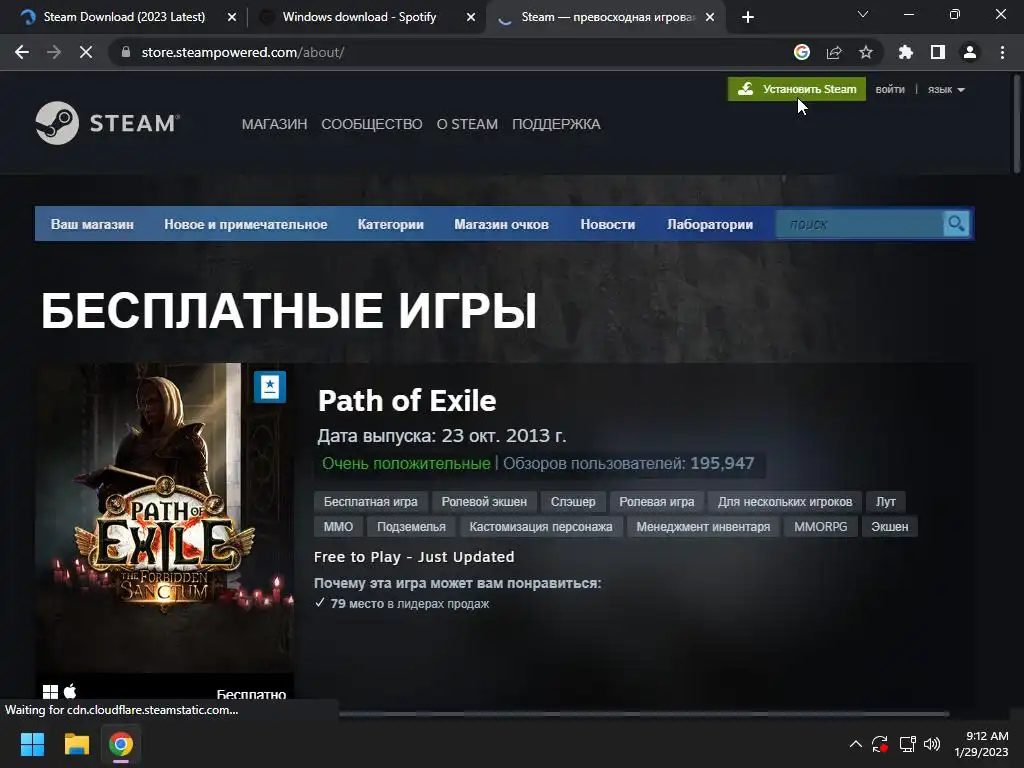Open File Explorer from taskbar
Viewport: 1024px width, 768px height.
point(76,744)
